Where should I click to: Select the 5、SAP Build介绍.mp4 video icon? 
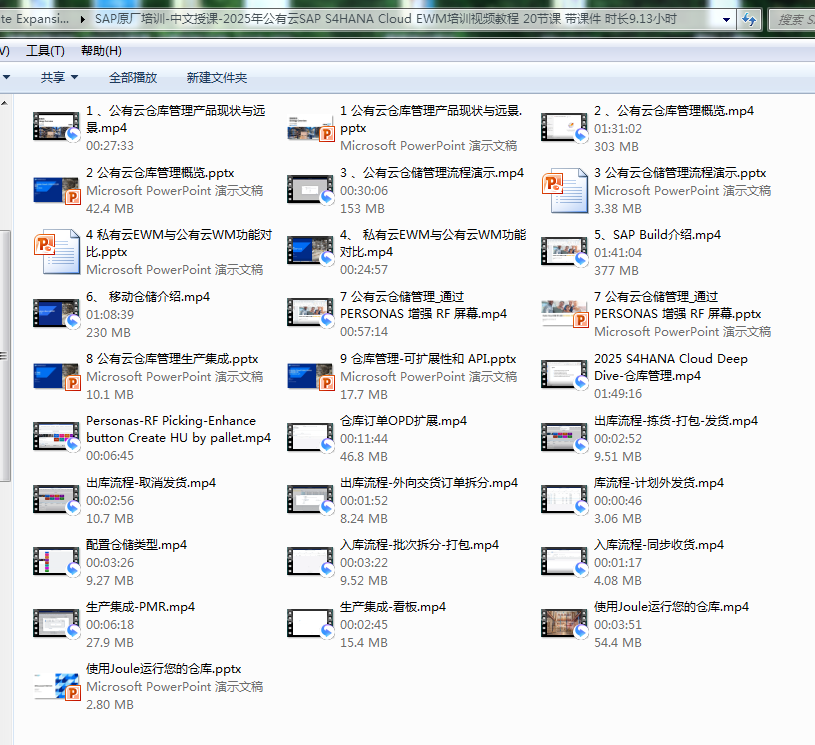(563, 251)
